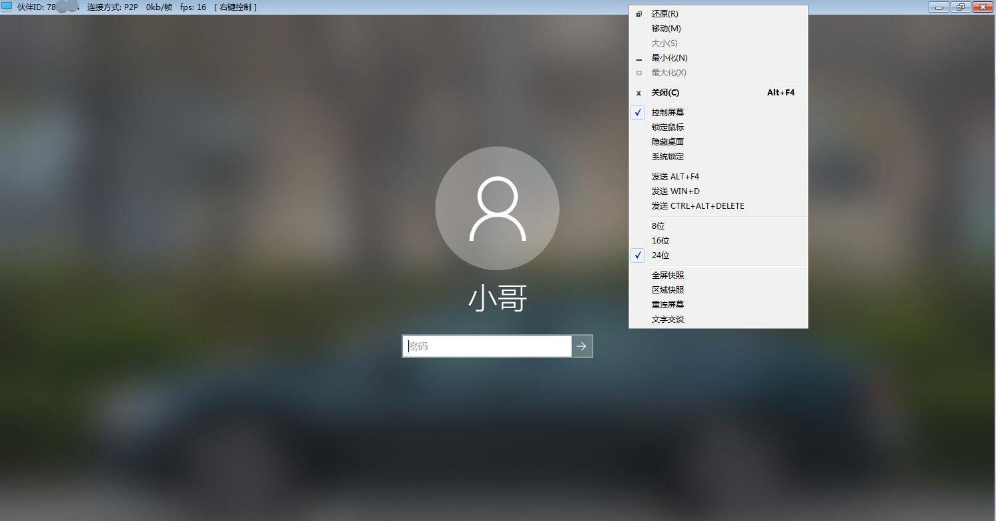Click the 小哥 user name text
Screen dimensions: 996x521
[x=497, y=299]
